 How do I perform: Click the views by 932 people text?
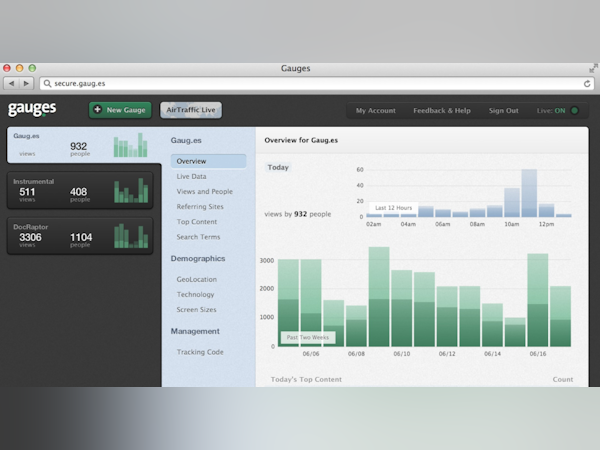[x=298, y=214]
